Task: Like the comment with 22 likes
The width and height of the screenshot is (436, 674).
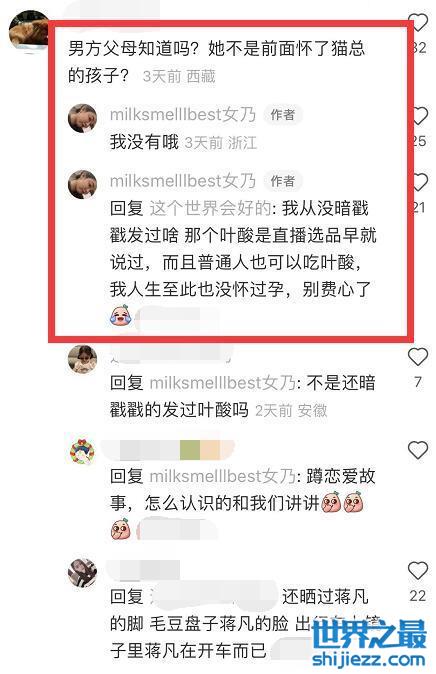Action: click(418, 571)
